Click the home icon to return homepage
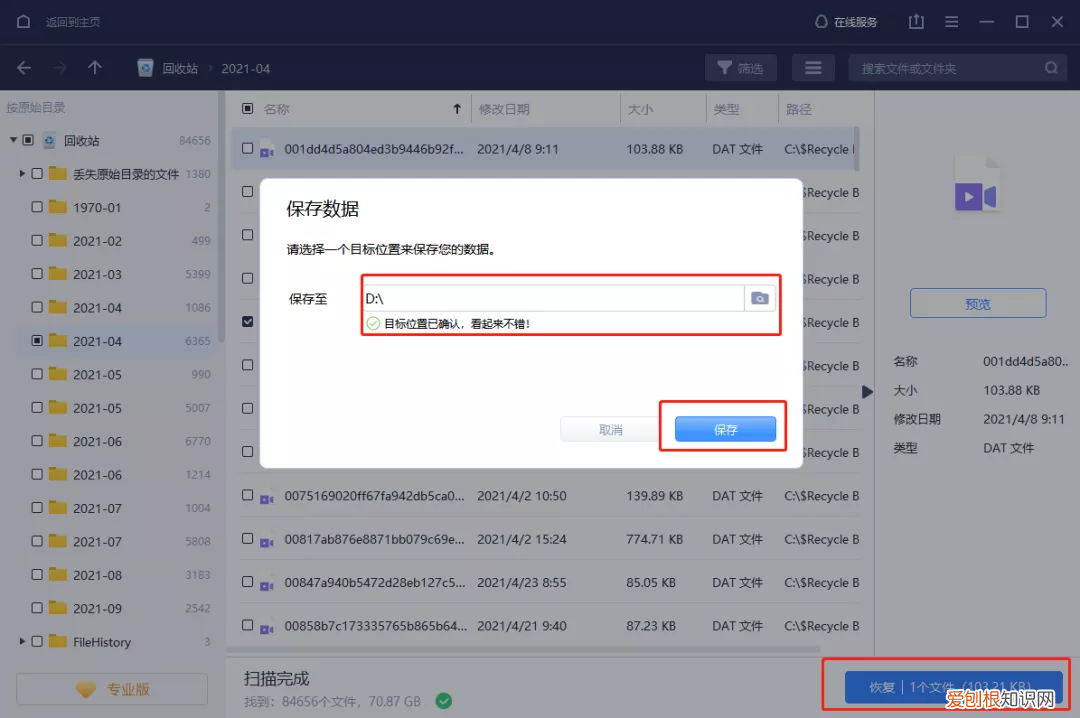Screen dimensions: 1080x718 point(22,20)
